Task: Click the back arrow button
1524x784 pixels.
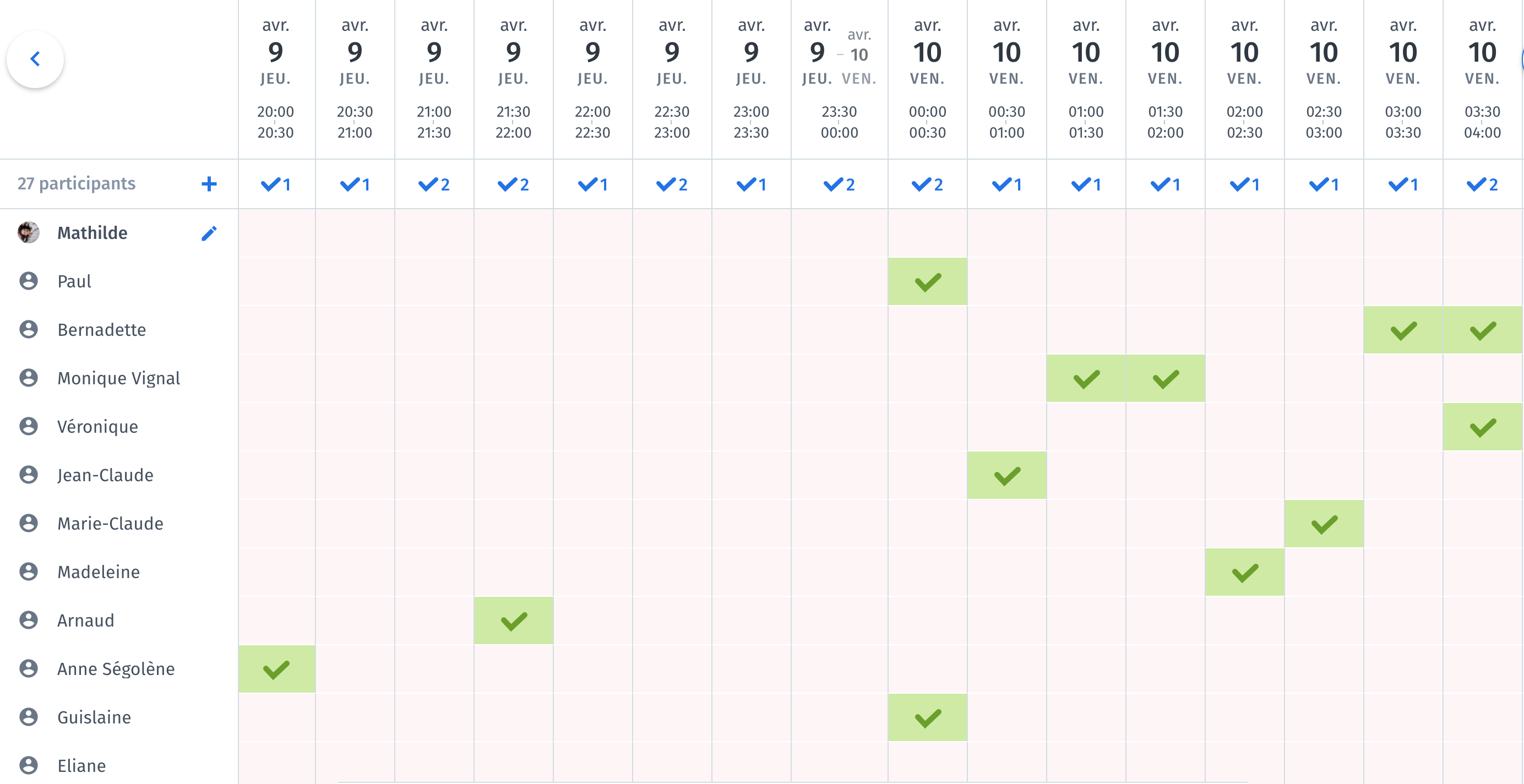Action: (35, 59)
